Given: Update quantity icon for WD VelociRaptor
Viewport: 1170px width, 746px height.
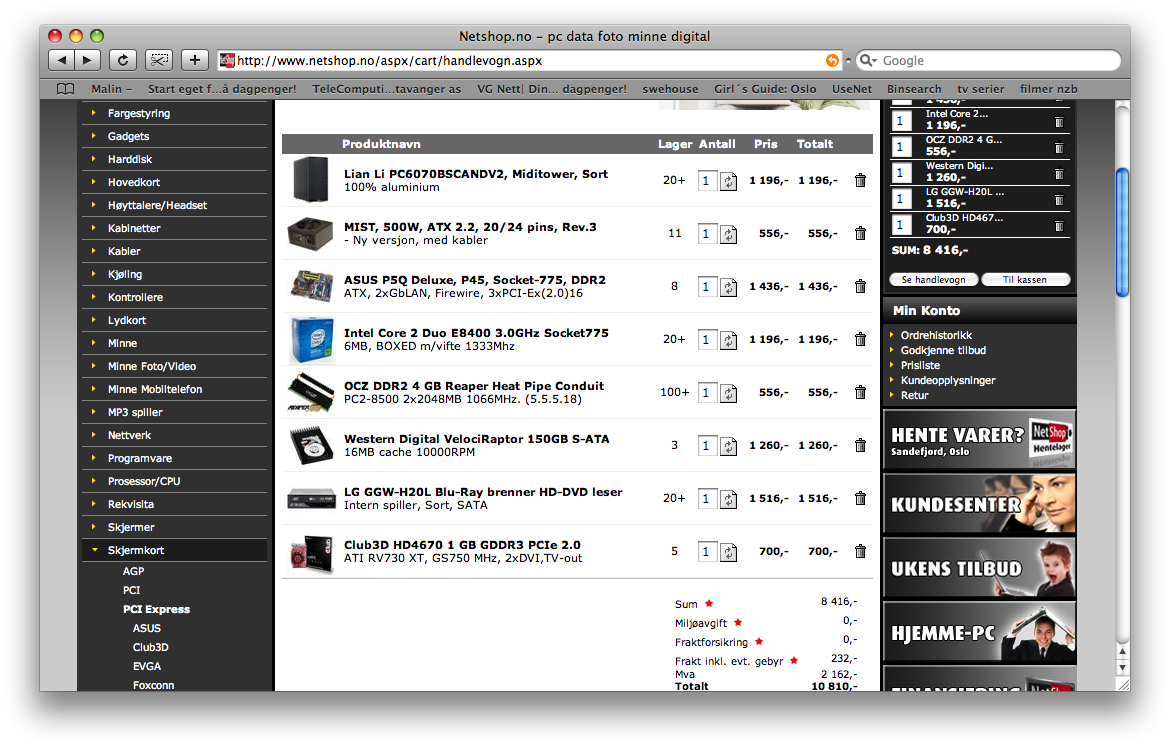Looking at the screenshot, I should tap(728, 446).
